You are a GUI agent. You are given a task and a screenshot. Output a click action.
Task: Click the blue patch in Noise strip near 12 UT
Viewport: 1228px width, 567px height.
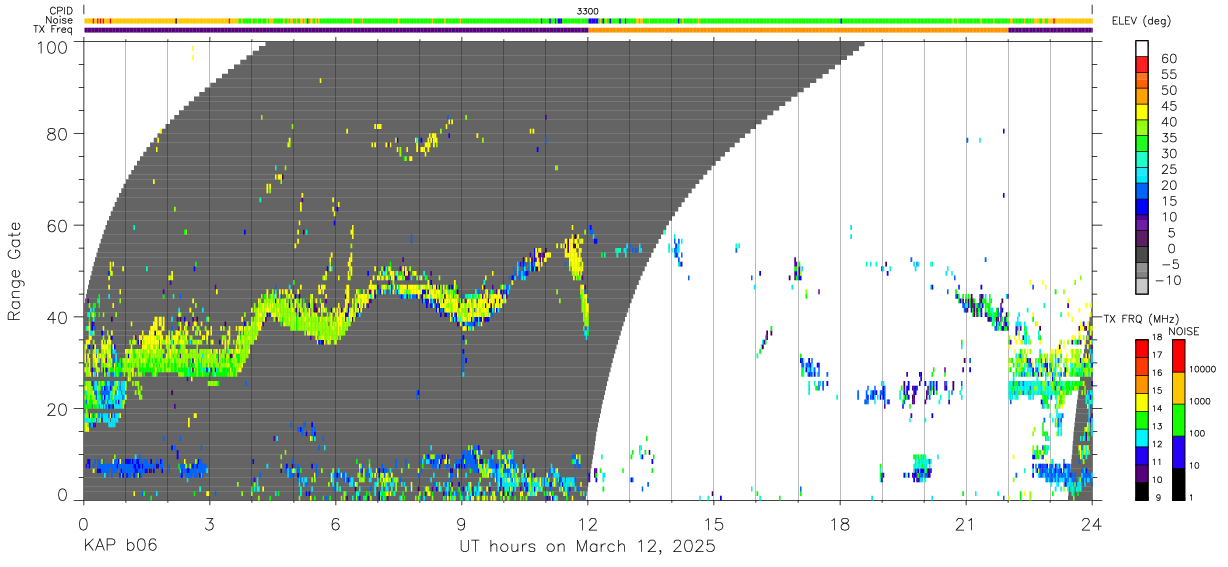[593, 20]
